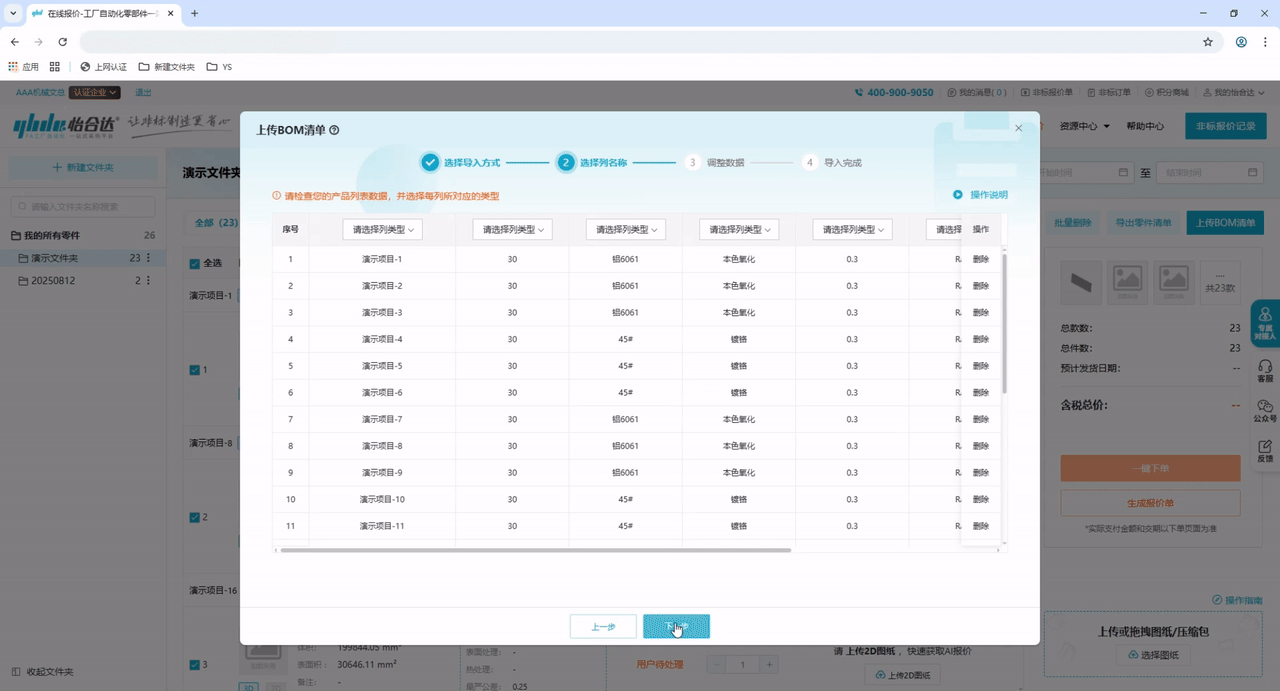Click the 公众号 WeChat icon

coord(1265,411)
